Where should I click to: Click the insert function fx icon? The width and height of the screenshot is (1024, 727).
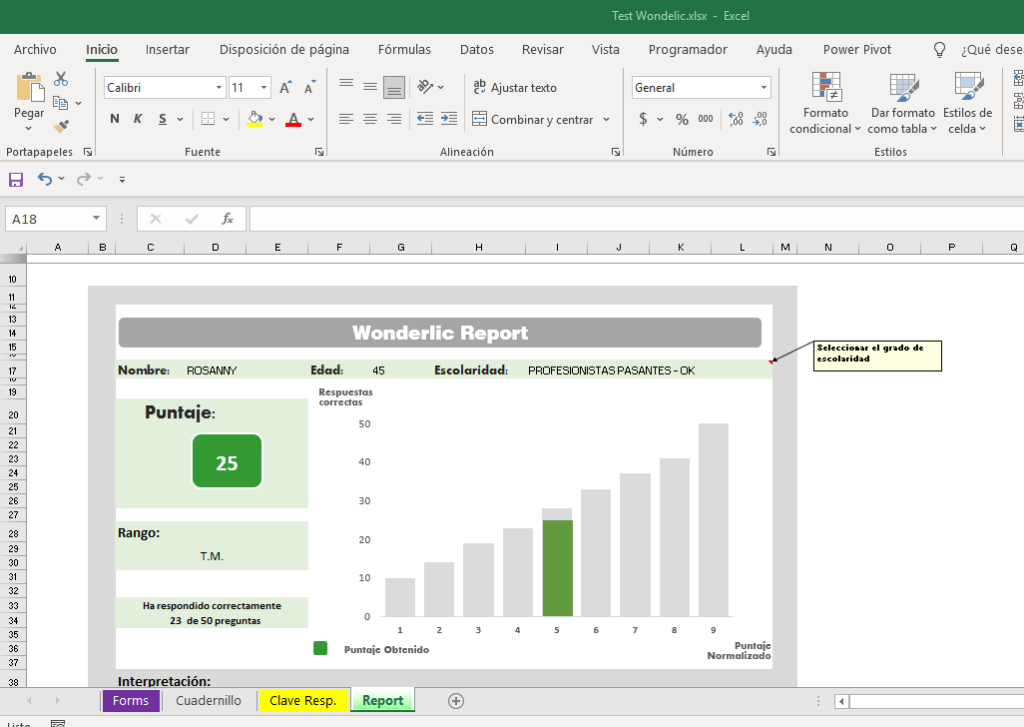227,219
